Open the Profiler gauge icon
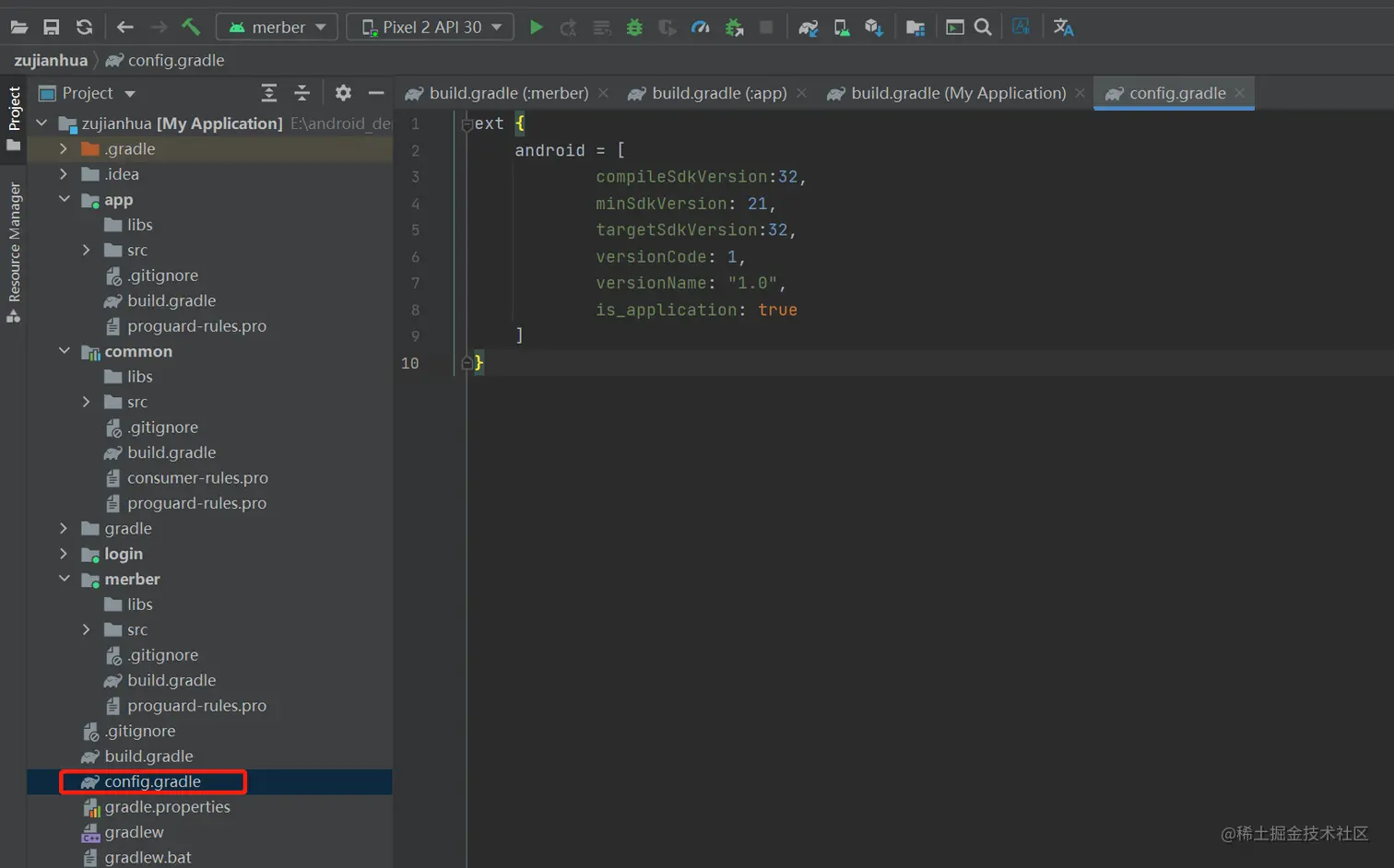This screenshot has height=868, width=1394. 701,27
